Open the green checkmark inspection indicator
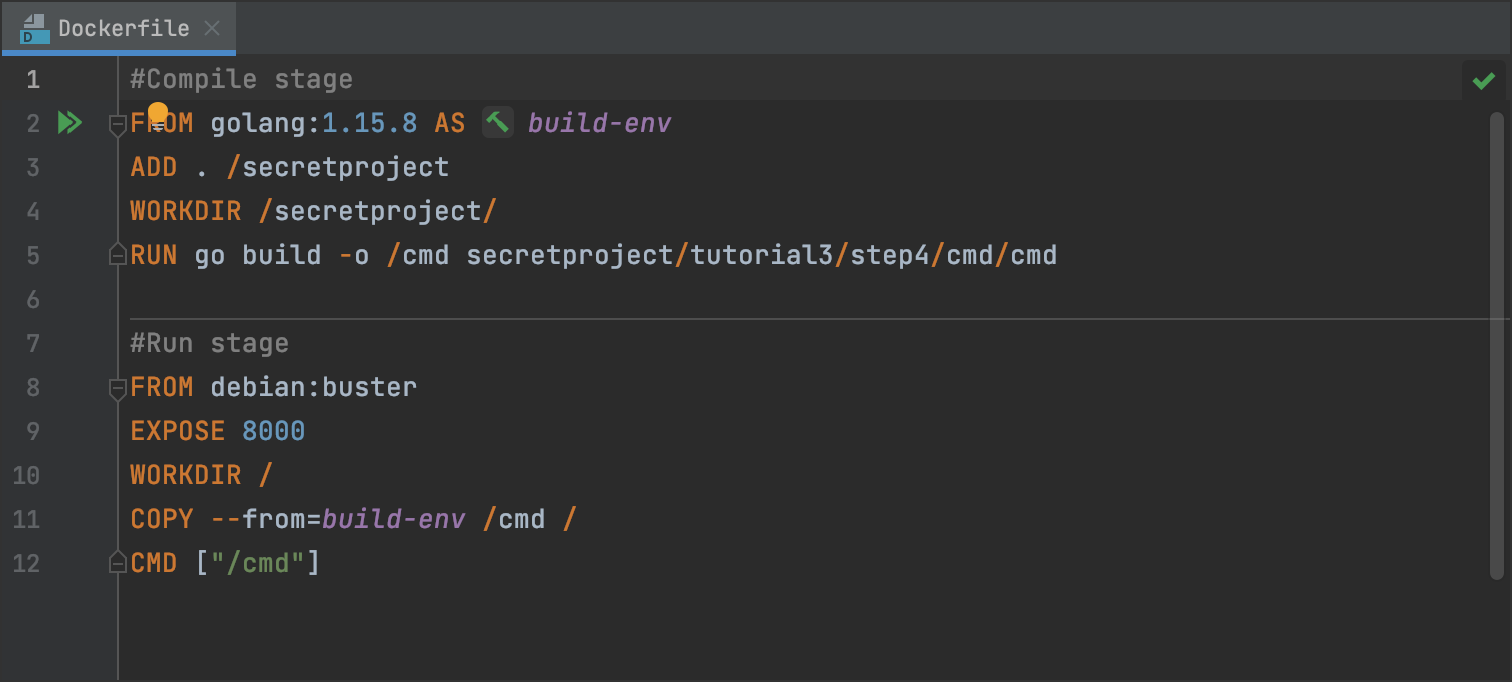The width and height of the screenshot is (1512, 682). 1483,80
